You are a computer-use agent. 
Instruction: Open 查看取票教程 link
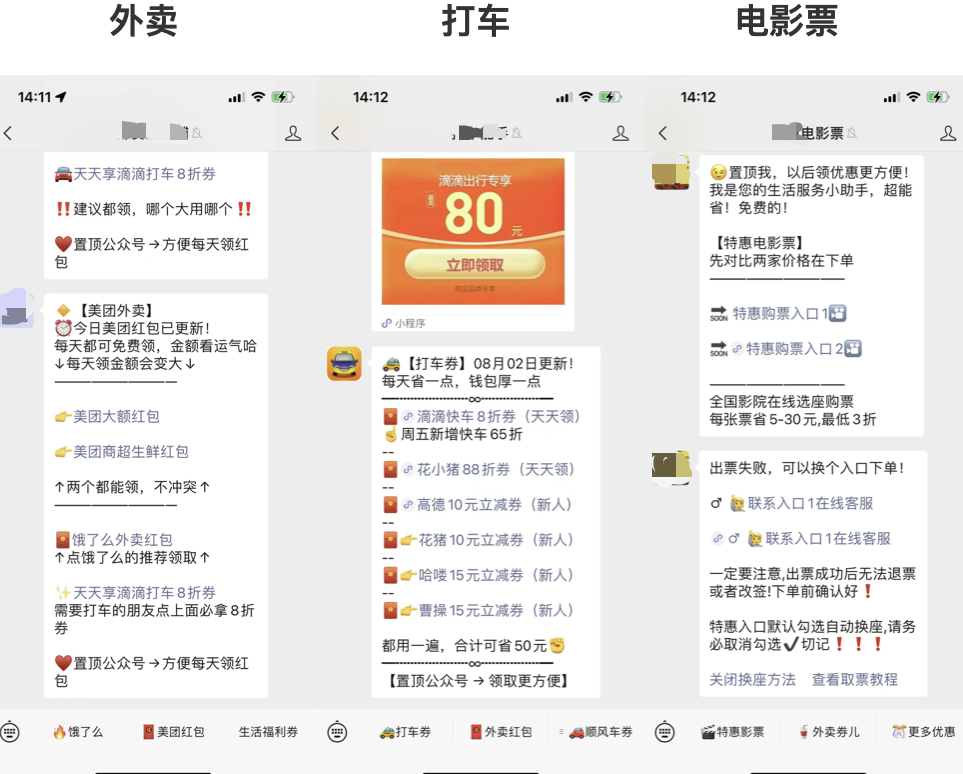click(855, 679)
